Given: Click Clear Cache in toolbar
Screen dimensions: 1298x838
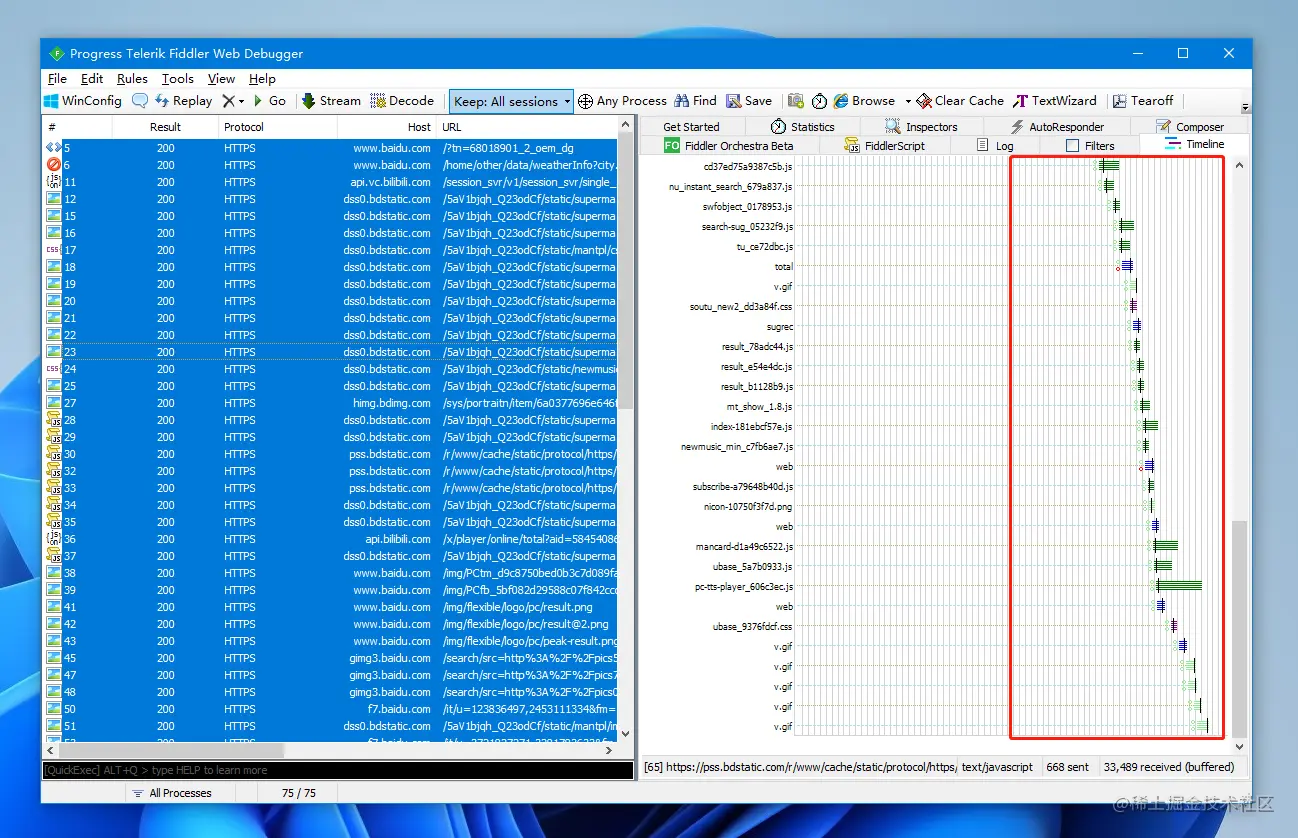Looking at the screenshot, I should pyautogui.click(x=960, y=101).
